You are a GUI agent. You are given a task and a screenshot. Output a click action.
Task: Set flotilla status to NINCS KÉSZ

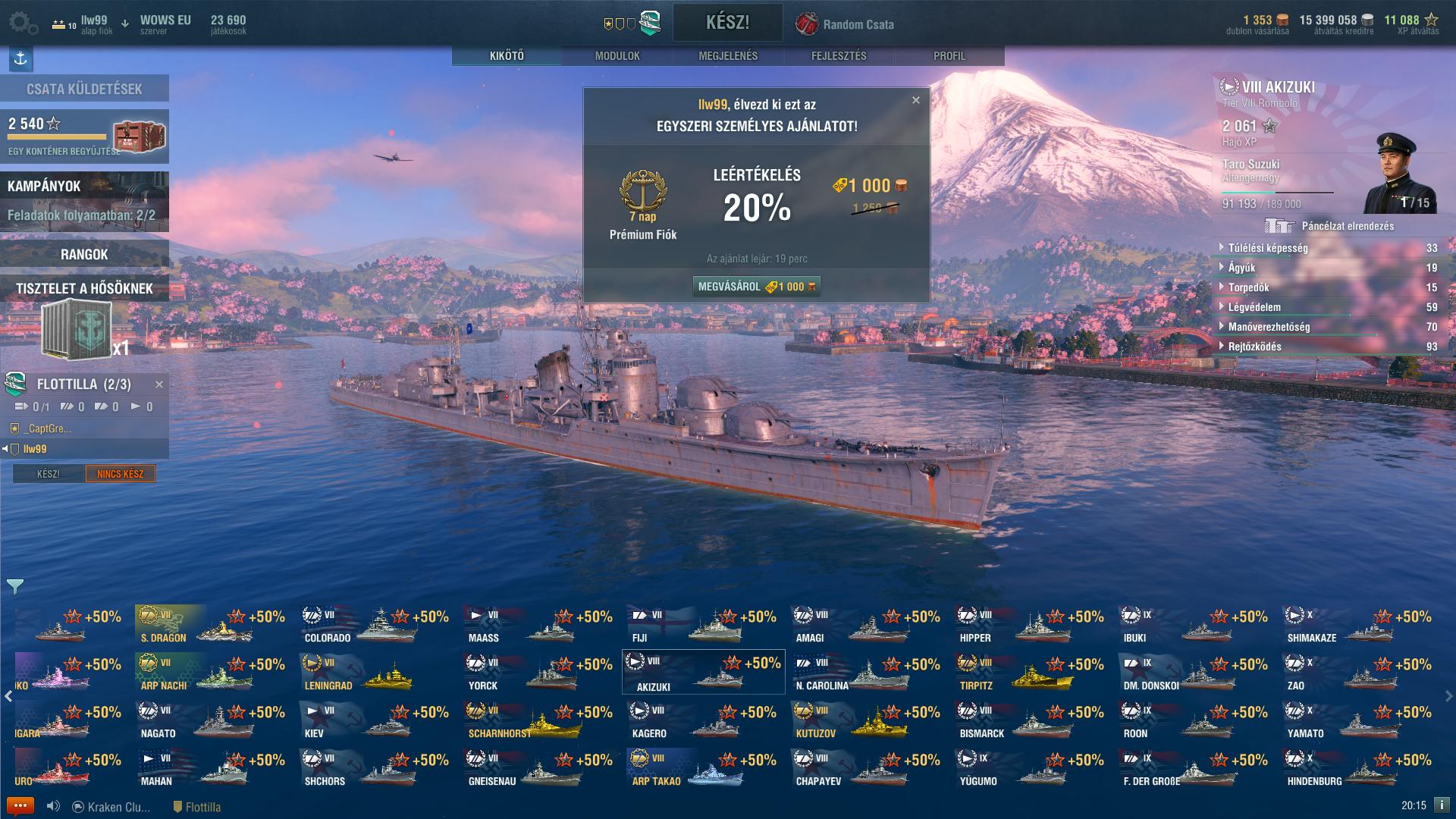[120, 474]
